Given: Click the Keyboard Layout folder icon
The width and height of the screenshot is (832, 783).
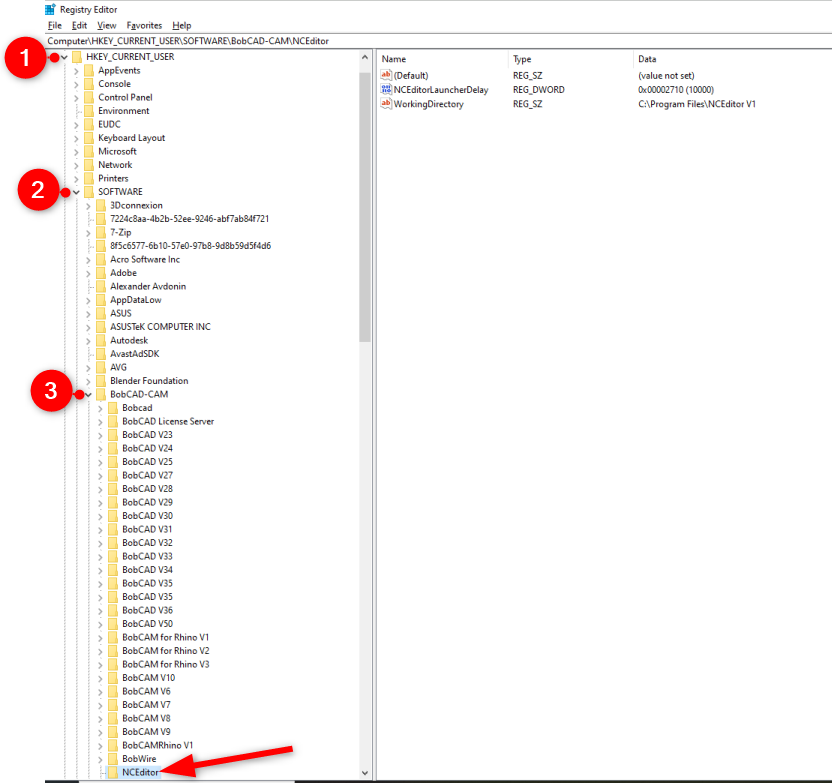Looking at the screenshot, I should point(89,138).
